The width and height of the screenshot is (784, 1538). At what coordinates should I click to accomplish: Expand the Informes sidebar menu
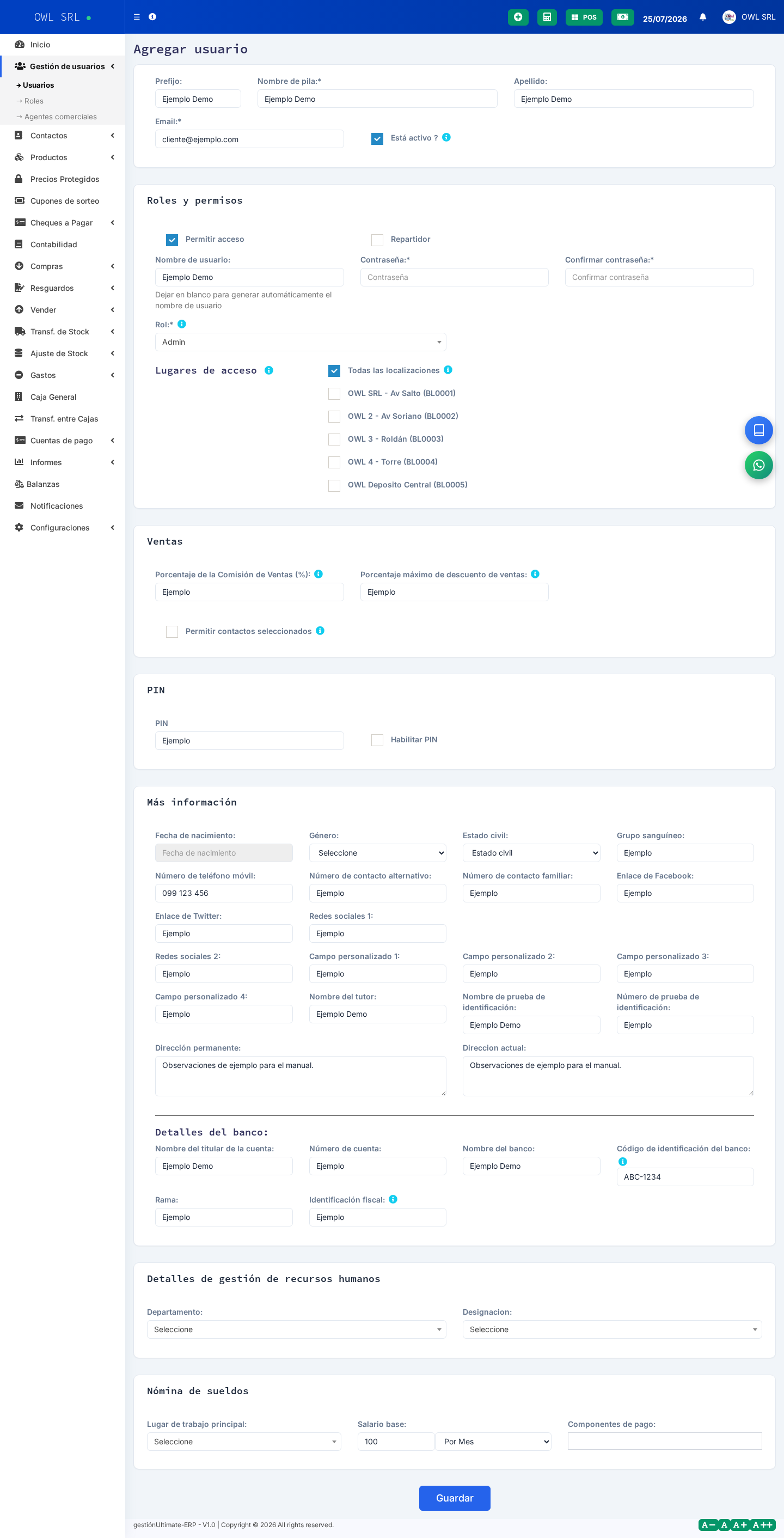click(63, 462)
